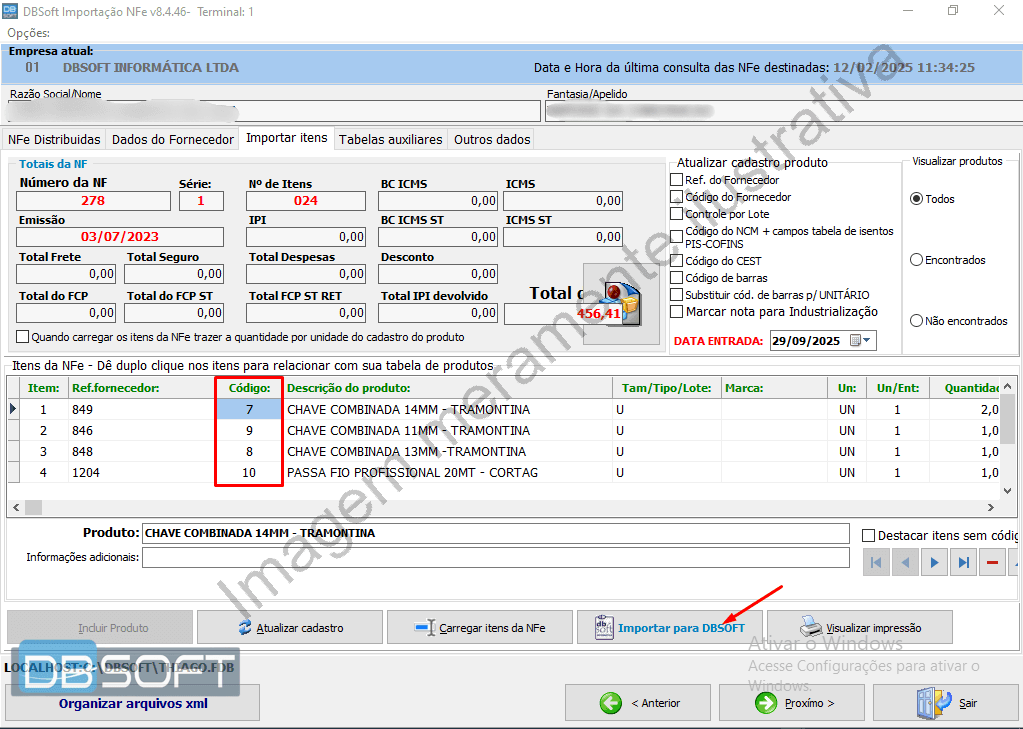Click the DBSoft icon on Importar para DBSOFT
Viewport: 1023px width, 729px height.
[x=602, y=627]
